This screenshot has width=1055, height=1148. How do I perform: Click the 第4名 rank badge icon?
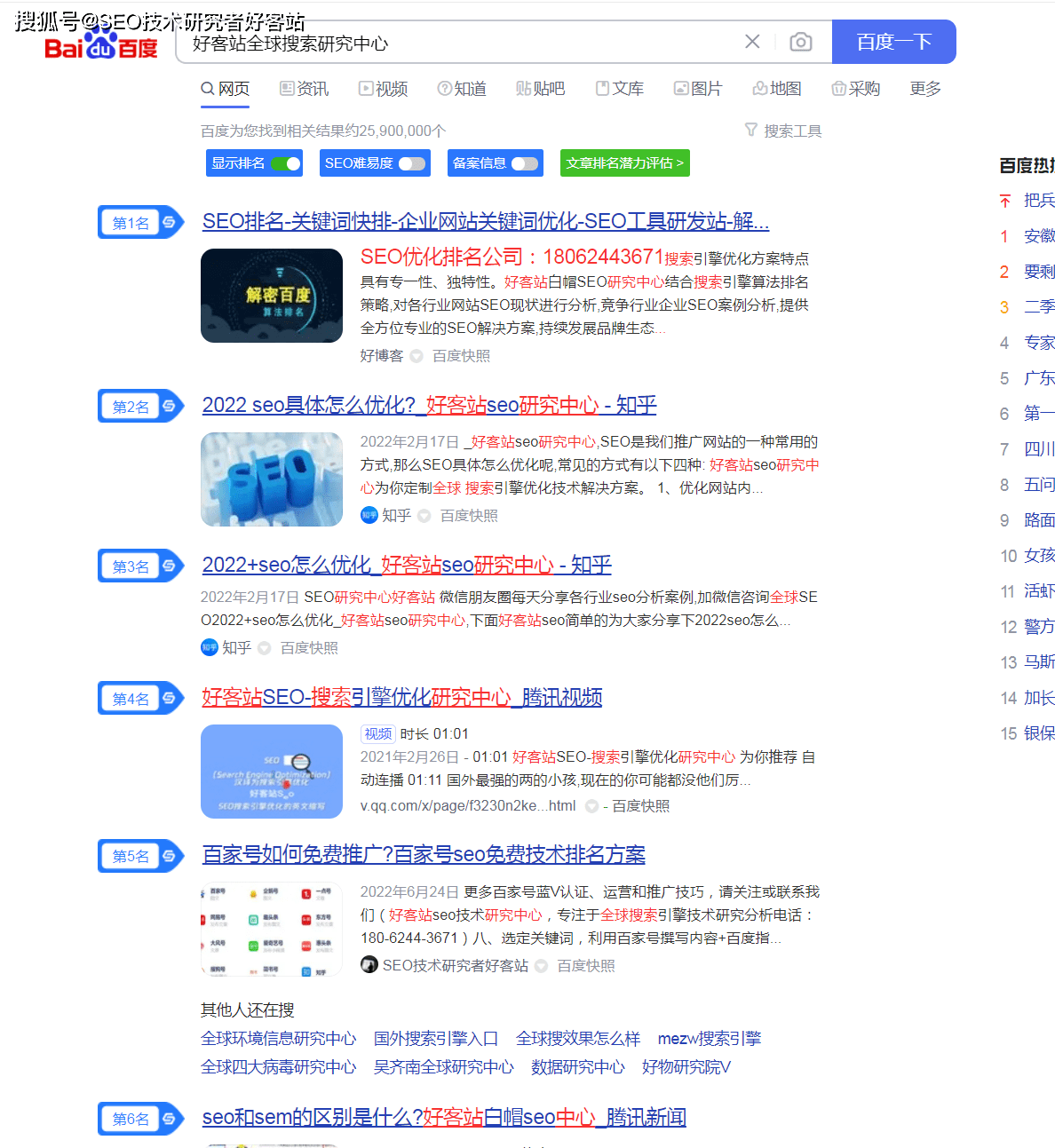click(141, 698)
